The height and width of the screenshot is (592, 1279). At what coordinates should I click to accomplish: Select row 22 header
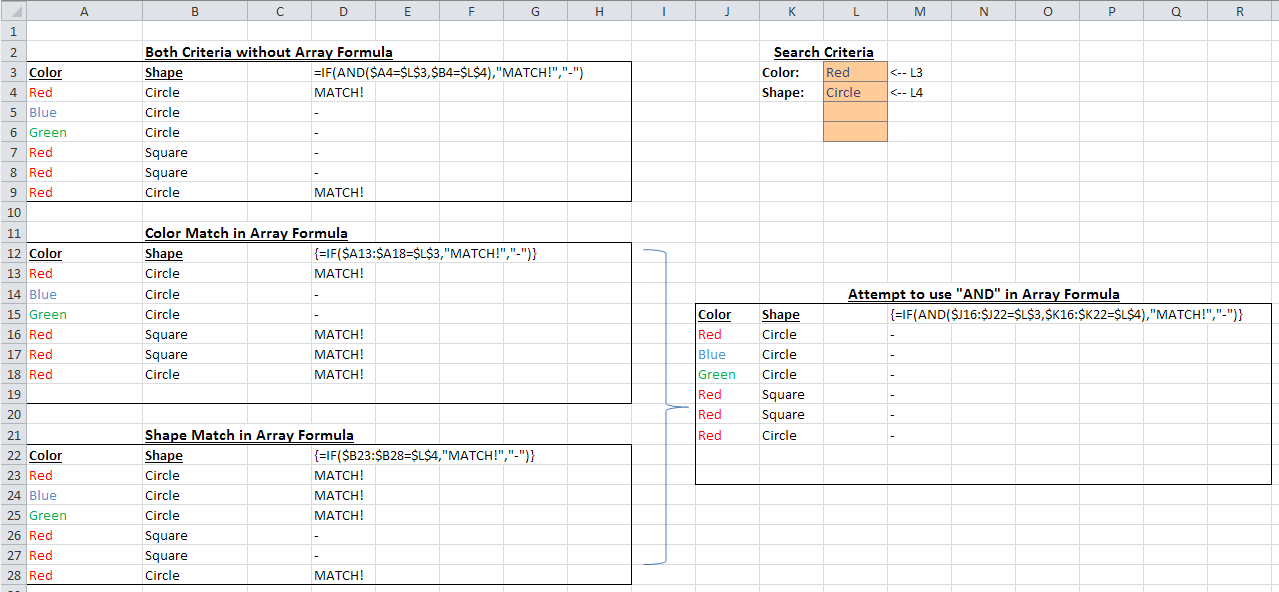point(13,455)
